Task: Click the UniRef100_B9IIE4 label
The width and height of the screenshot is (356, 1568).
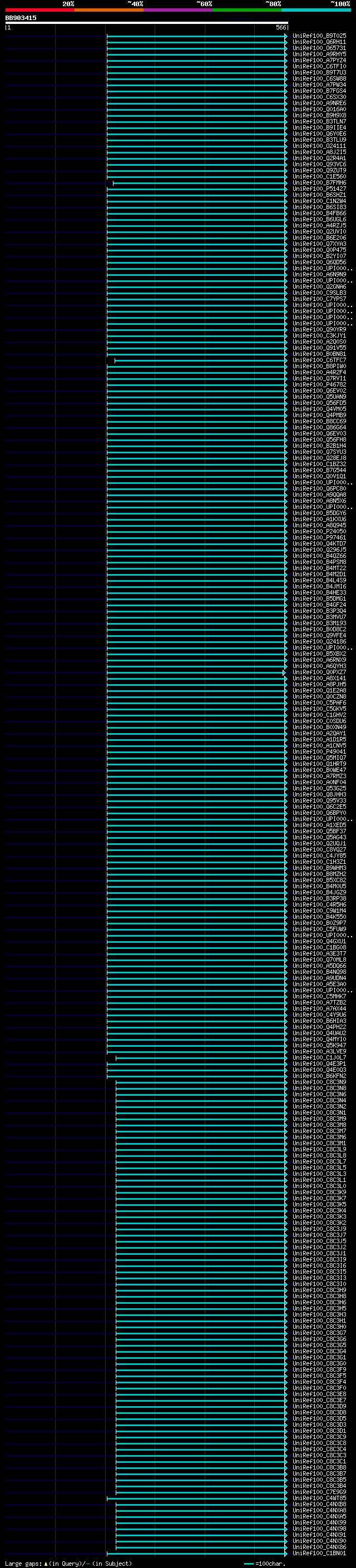Action: click(x=319, y=128)
